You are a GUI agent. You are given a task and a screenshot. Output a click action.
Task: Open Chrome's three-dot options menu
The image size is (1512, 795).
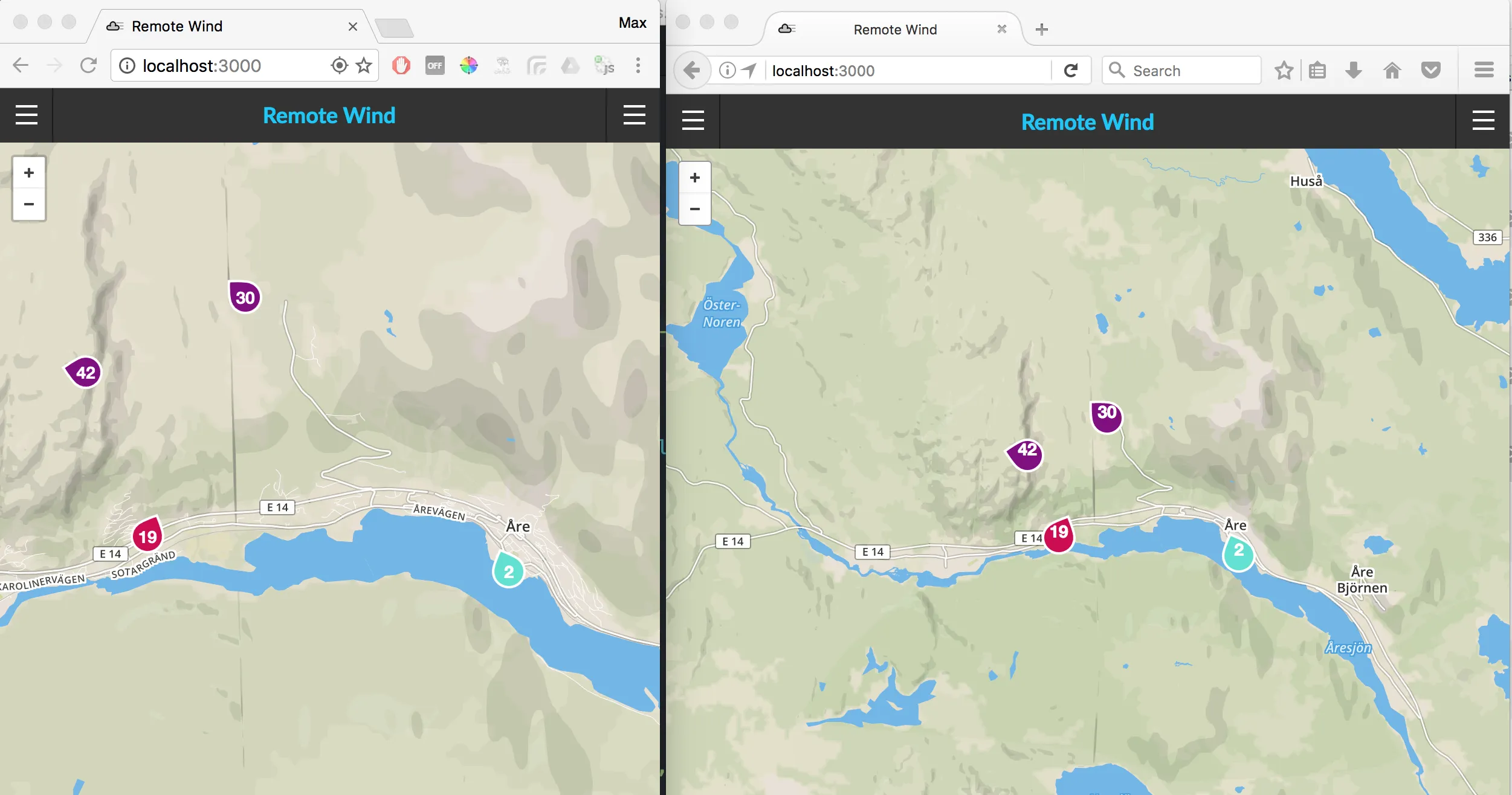pos(638,65)
